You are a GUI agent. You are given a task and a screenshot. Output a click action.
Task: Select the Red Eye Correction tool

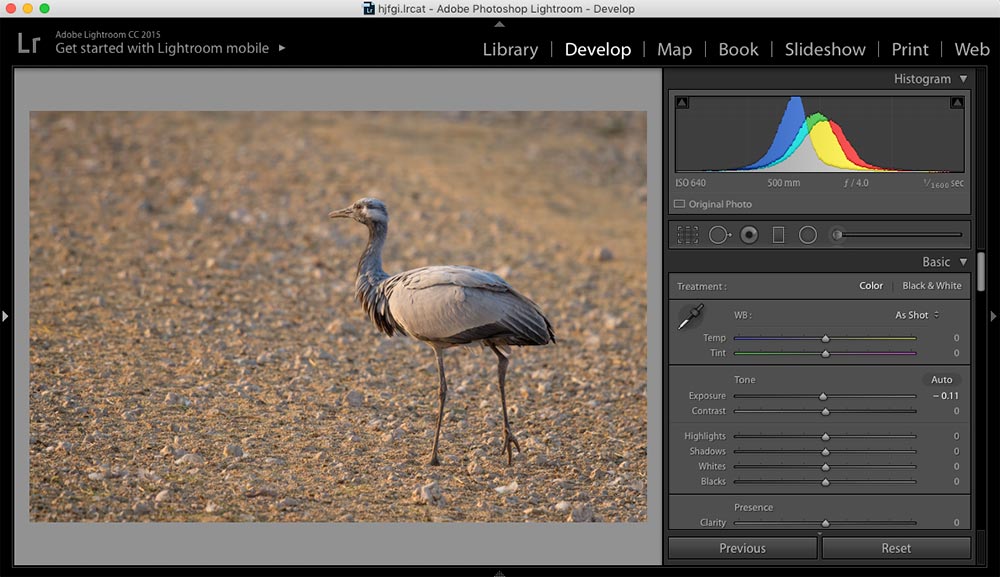click(x=748, y=234)
